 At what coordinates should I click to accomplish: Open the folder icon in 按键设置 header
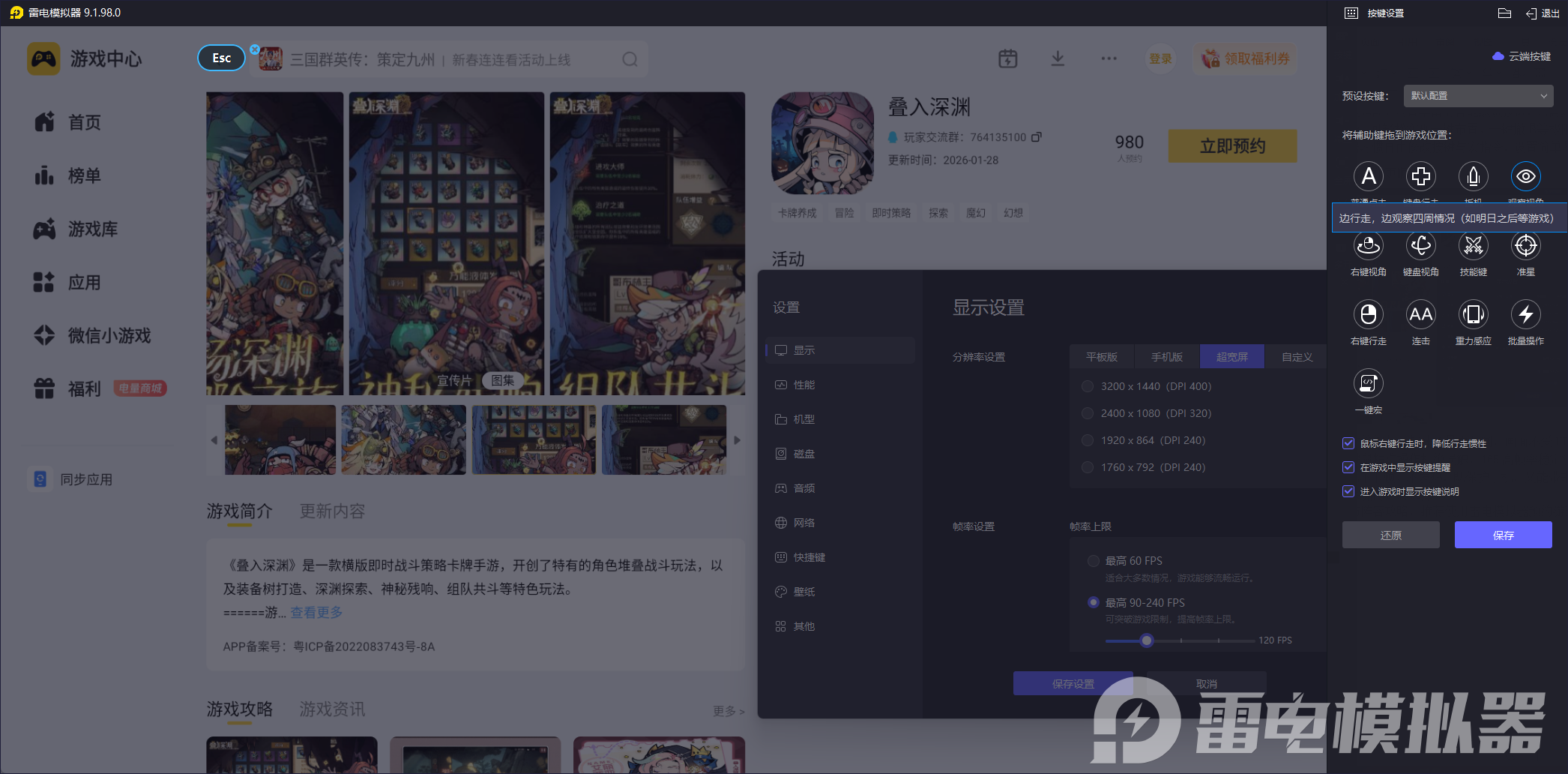(1504, 13)
